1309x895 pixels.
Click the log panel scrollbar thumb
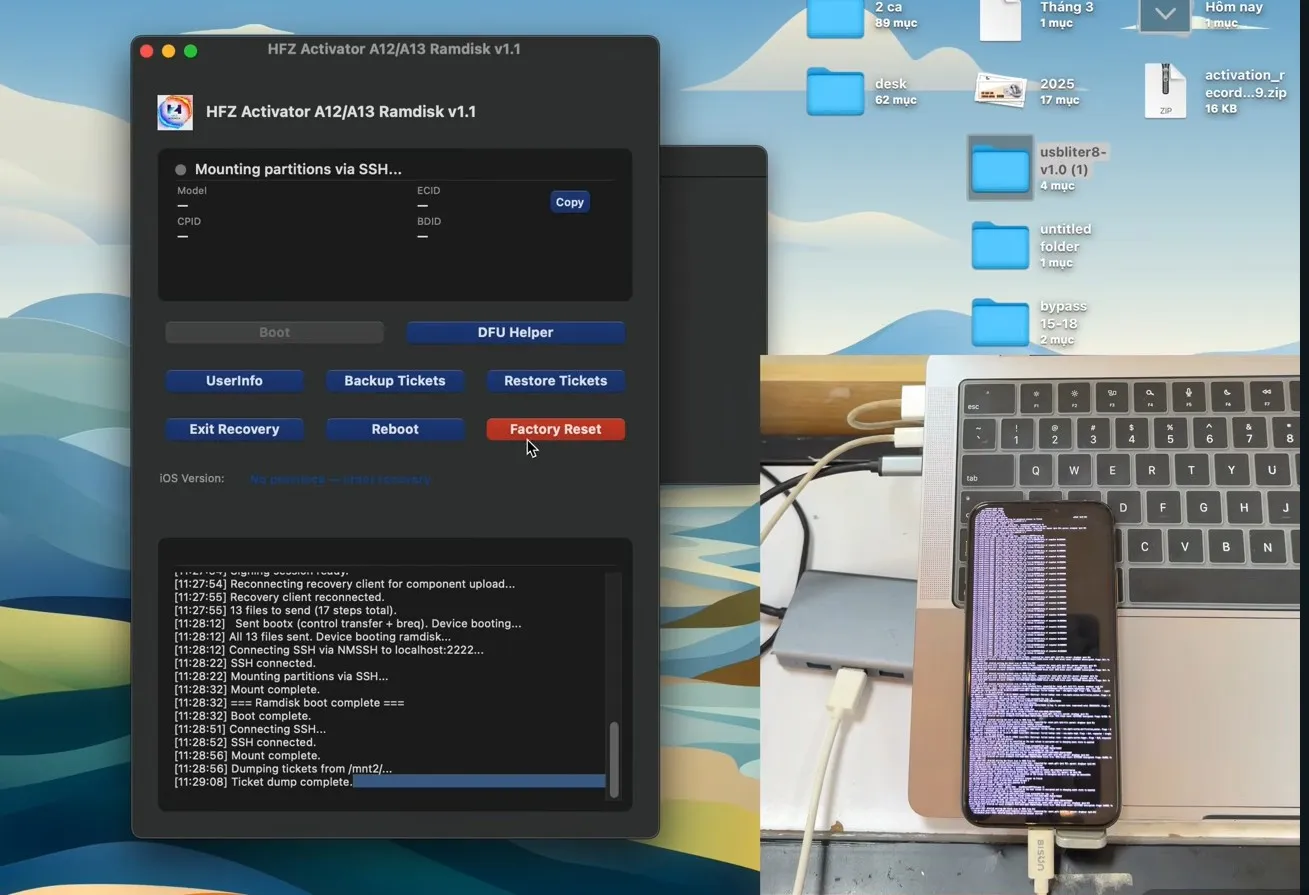click(614, 759)
